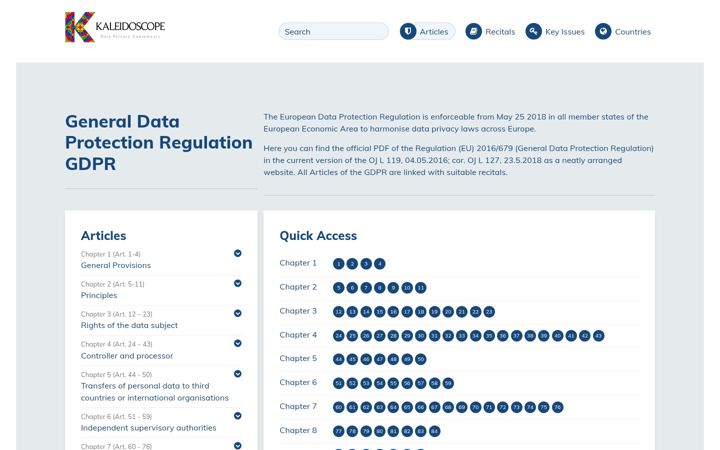Expand Chapter 5 Transfers chevron
Screen dimensions: 720x450
237,374
